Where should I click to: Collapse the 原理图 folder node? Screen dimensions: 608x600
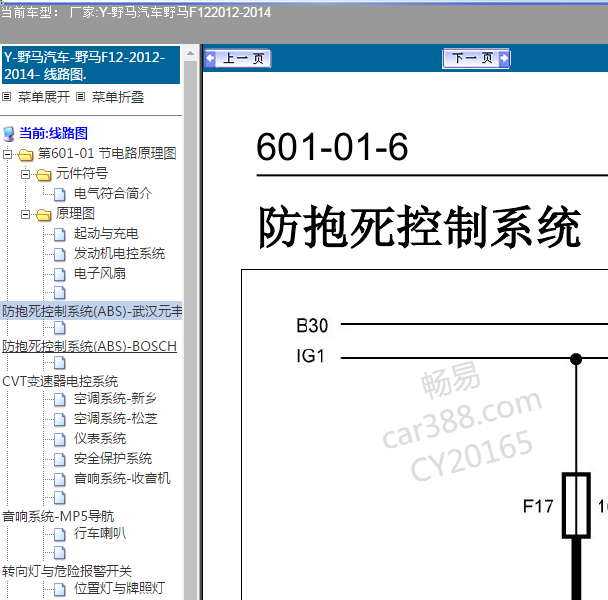26,214
